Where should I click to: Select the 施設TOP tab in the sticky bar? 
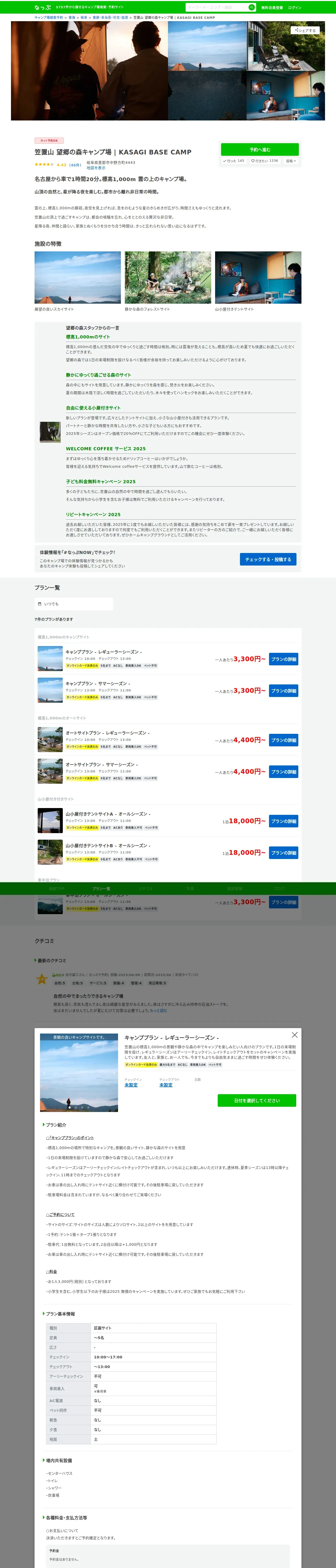[x=57, y=889]
